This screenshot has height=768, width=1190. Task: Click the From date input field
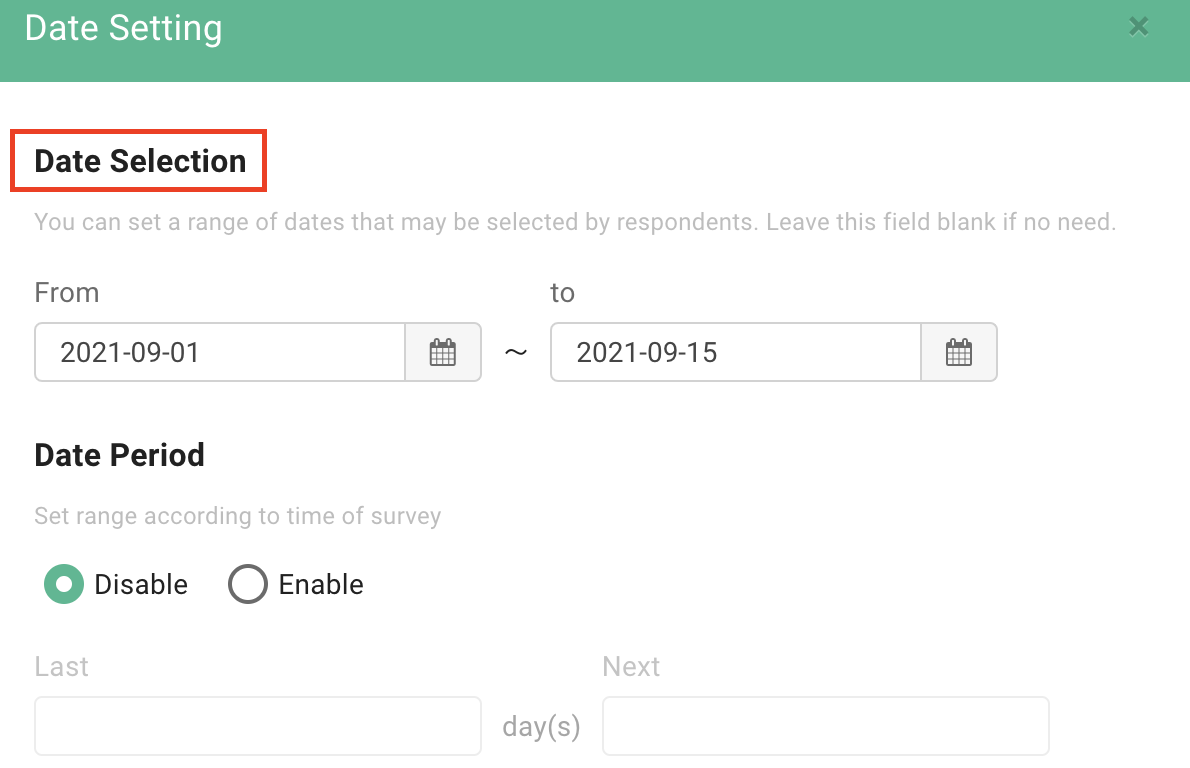coord(220,352)
